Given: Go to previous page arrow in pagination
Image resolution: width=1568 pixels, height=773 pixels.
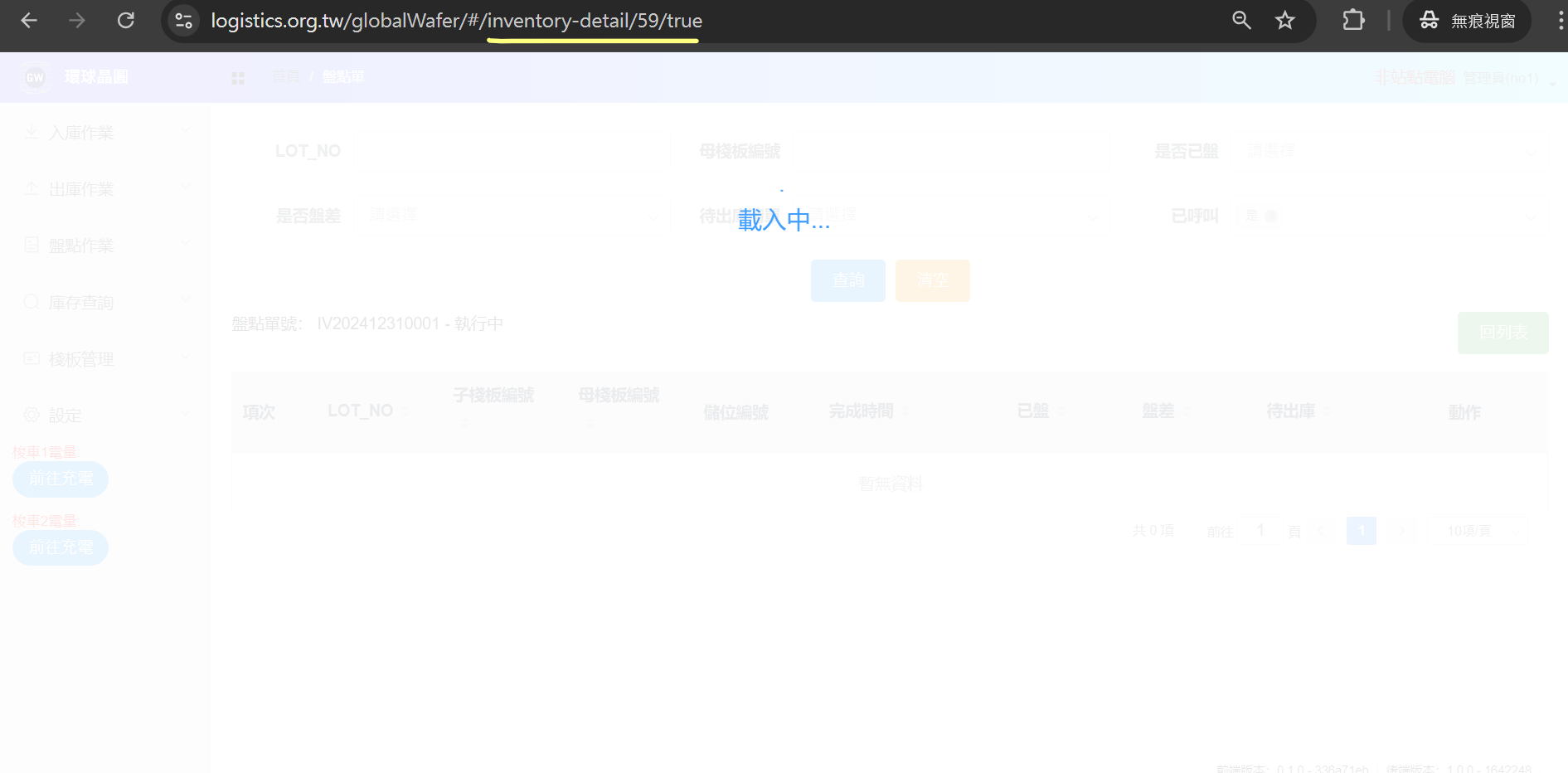Looking at the screenshot, I should 1322,531.
